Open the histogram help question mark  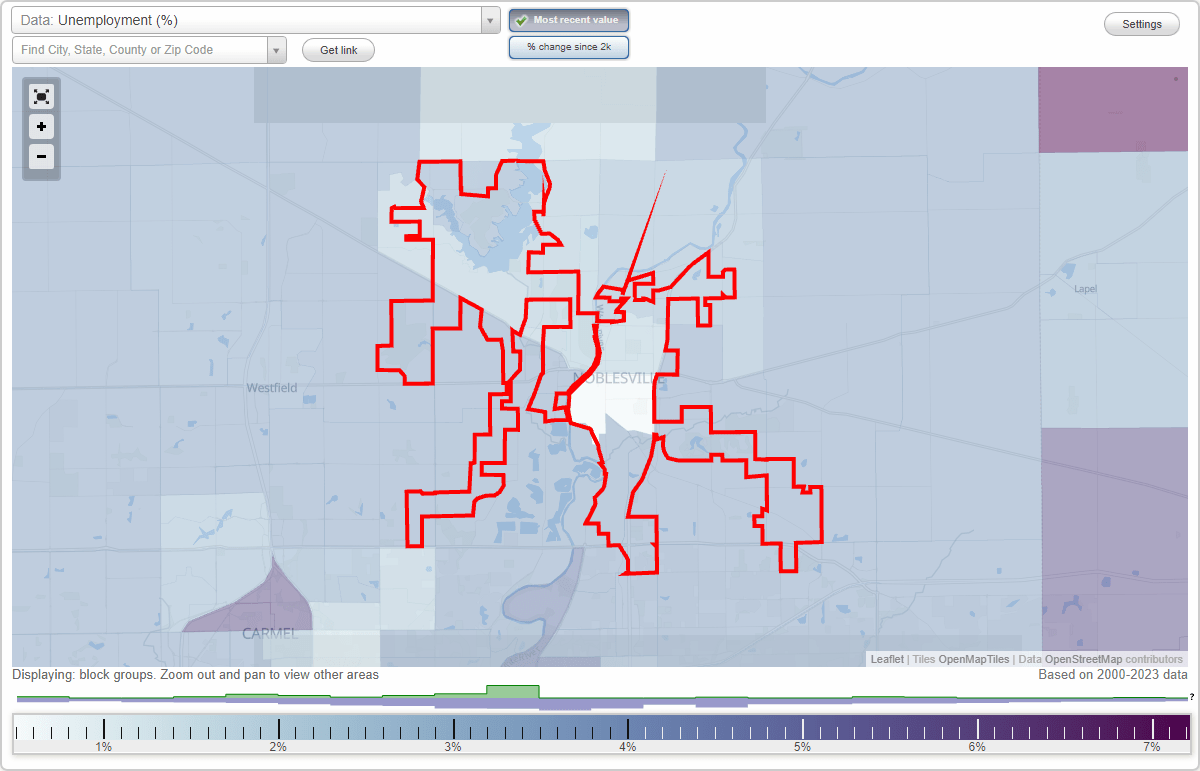[x=1193, y=699]
